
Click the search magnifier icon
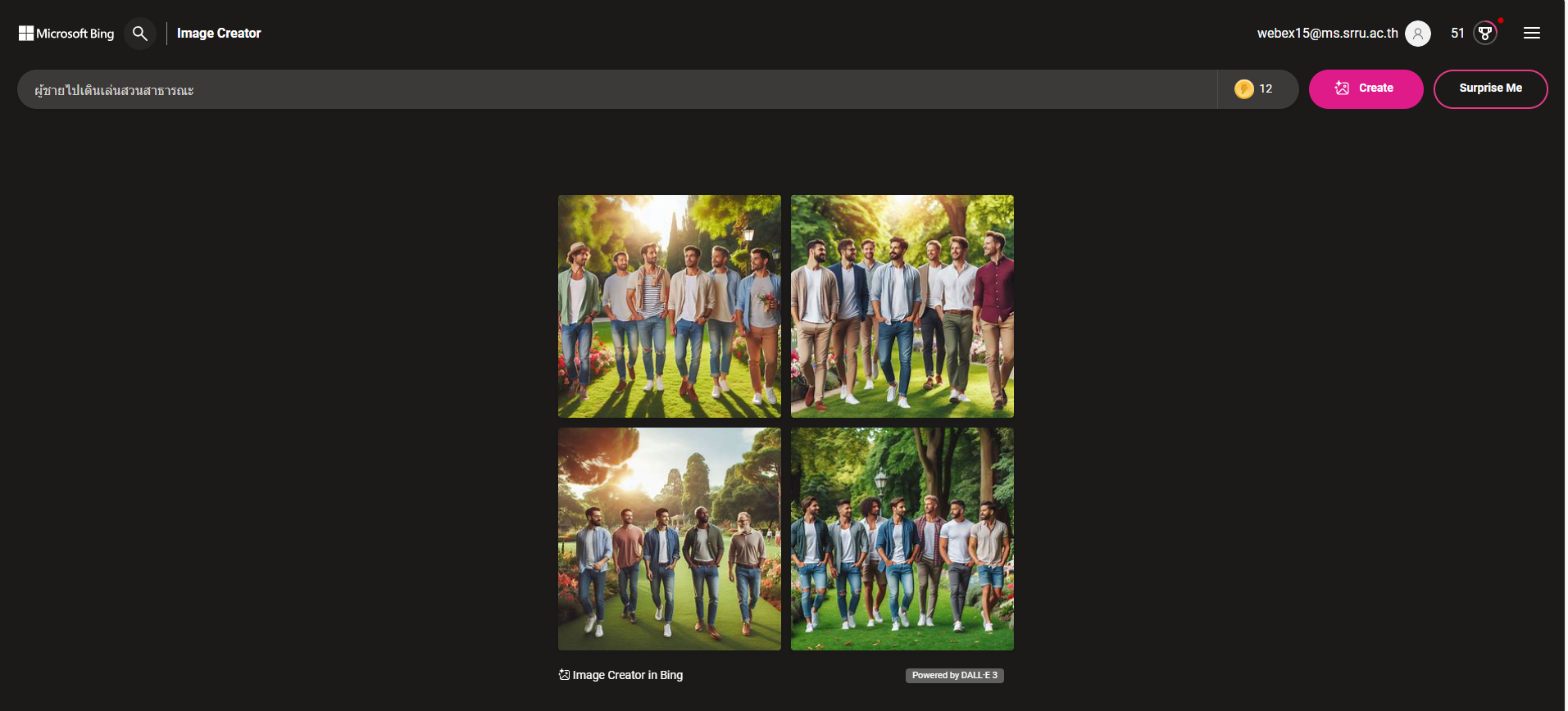(x=140, y=34)
